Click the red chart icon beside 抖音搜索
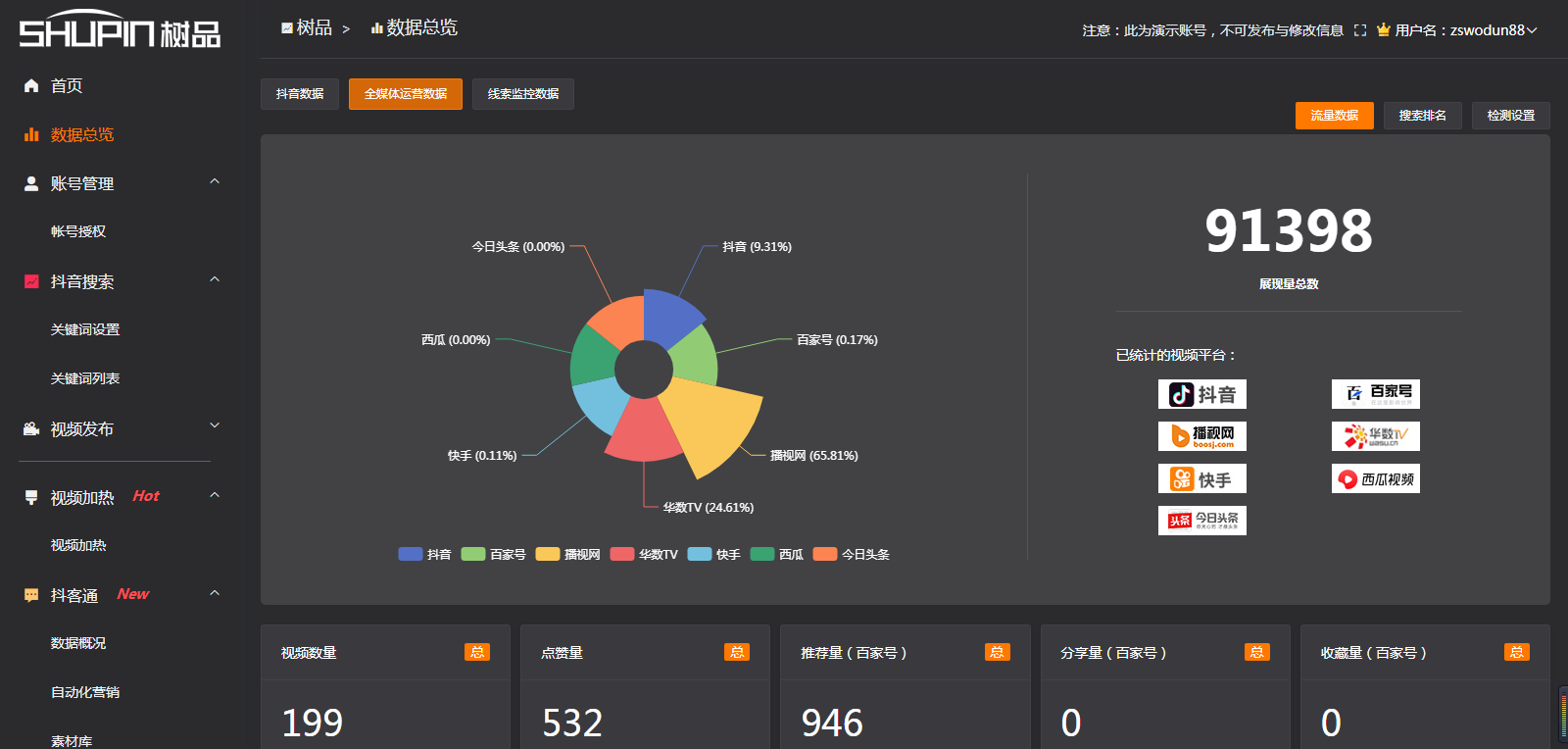 point(31,281)
